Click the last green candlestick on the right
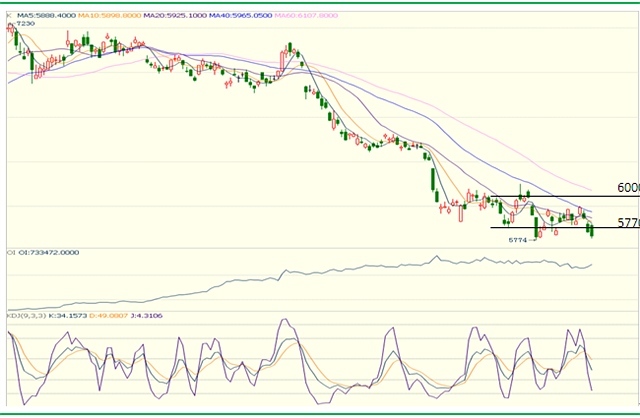Screen dimensions: 640x418 coord(592,230)
